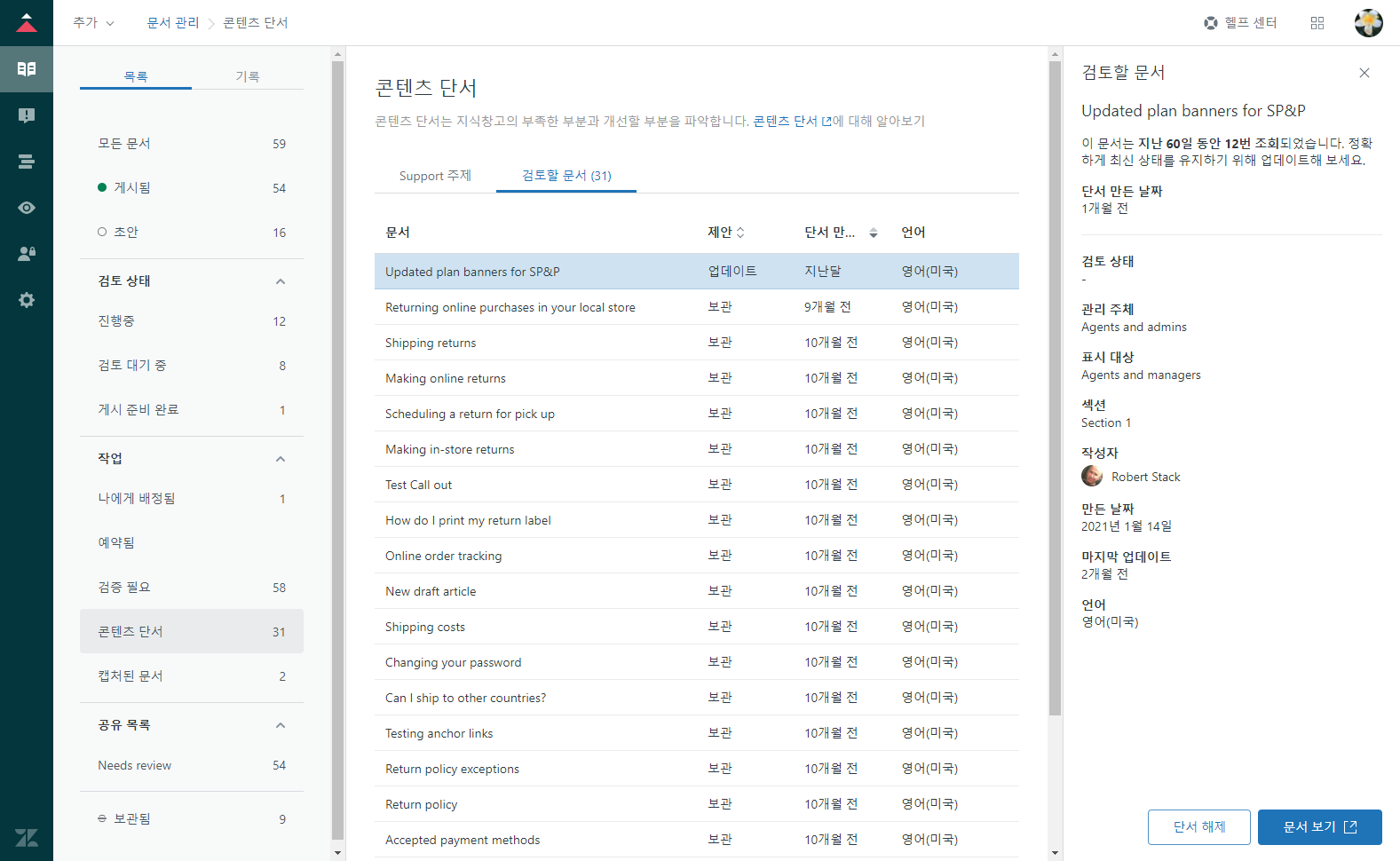Open the Needs review shared list
The width and height of the screenshot is (1400, 861).
click(192, 765)
